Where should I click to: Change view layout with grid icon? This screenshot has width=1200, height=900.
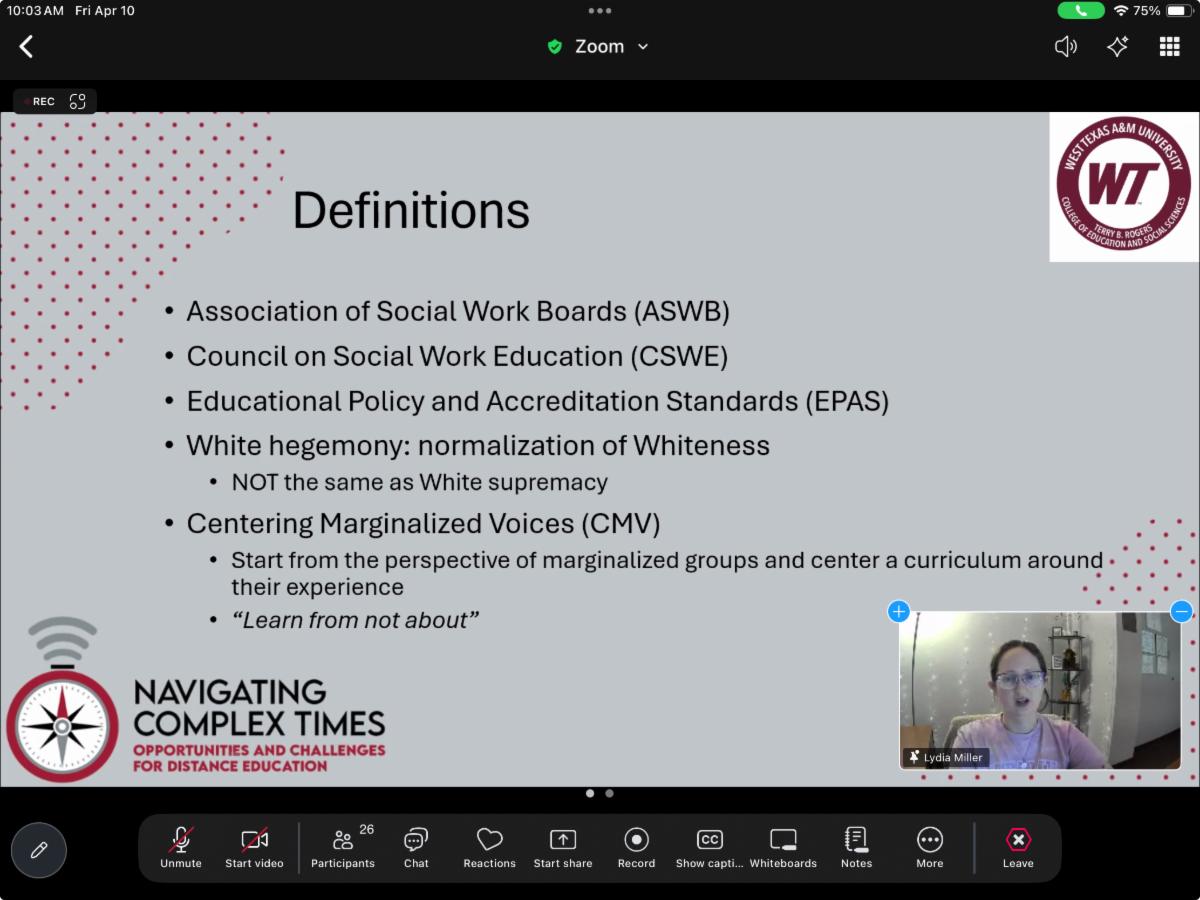pyautogui.click(x=1169, y=46)
